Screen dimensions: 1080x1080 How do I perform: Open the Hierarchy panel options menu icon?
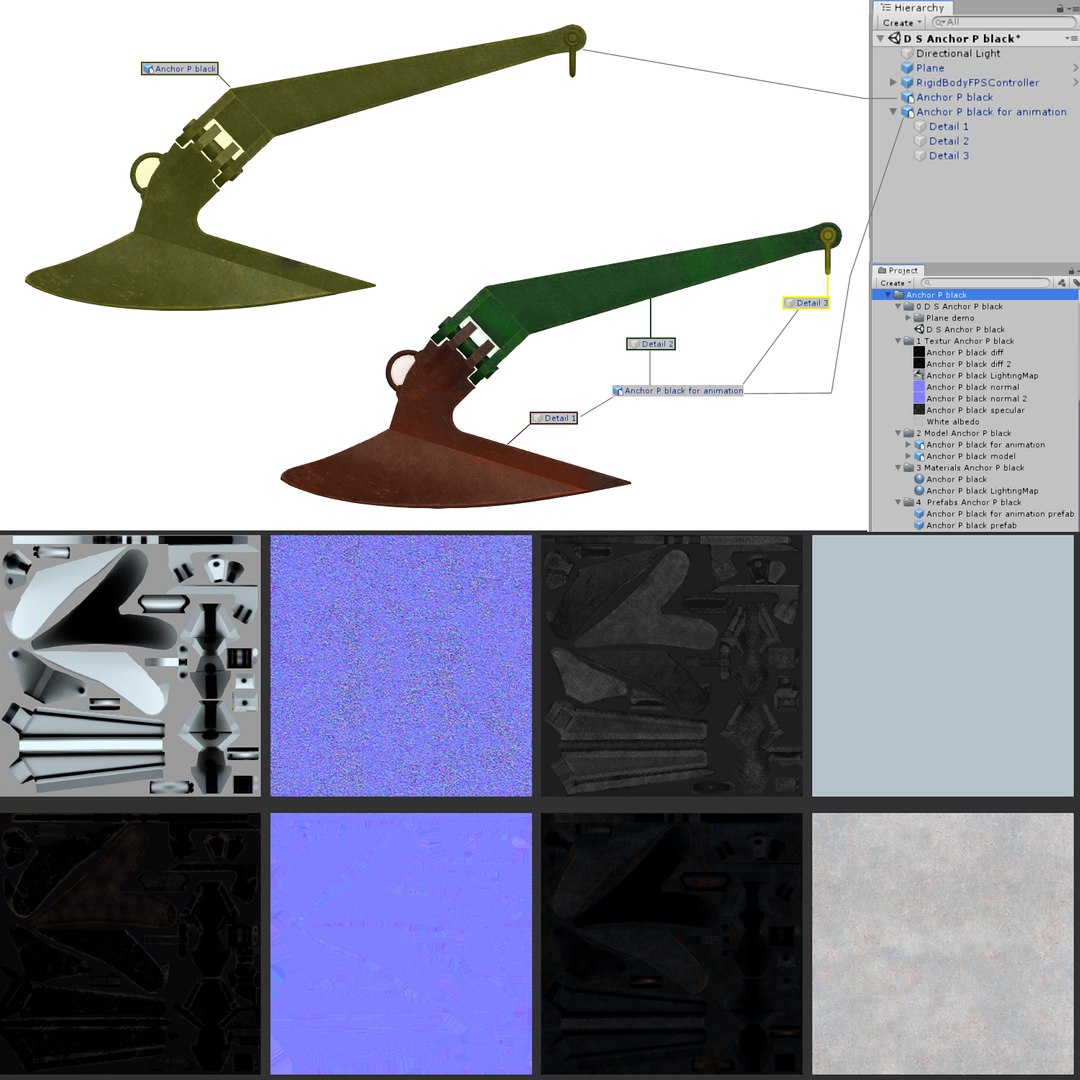pyautogui.click(x=1072, y=8)
